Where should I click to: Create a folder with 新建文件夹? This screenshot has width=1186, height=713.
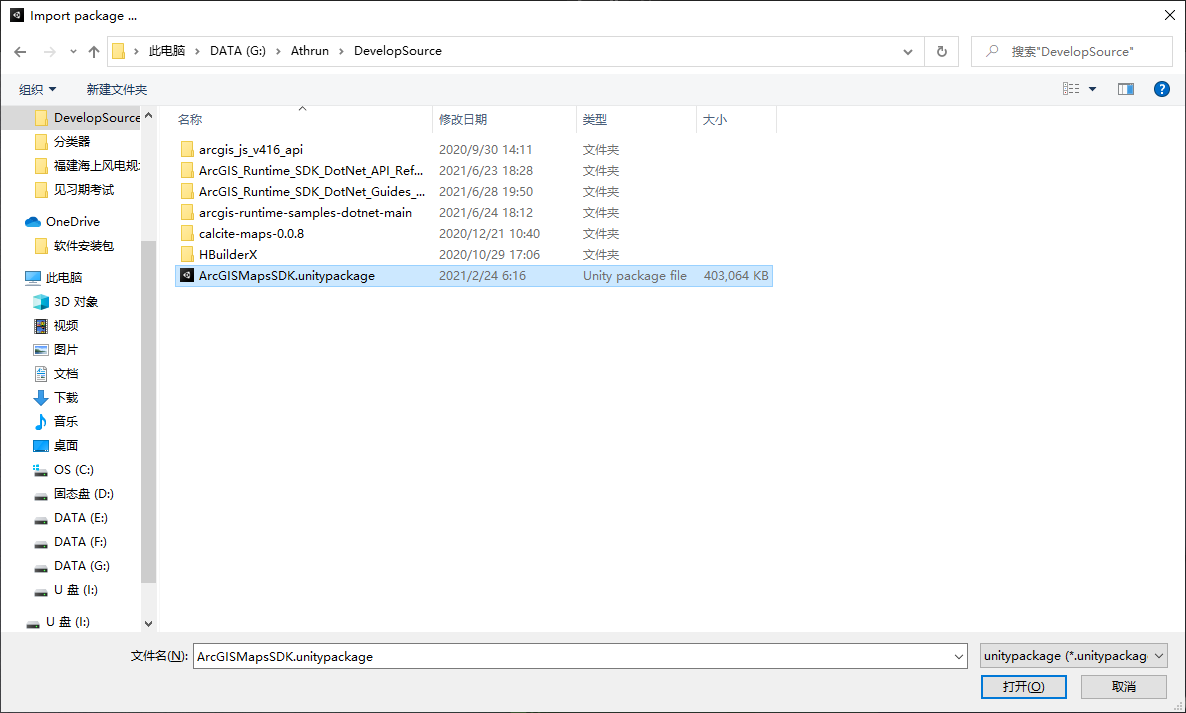click(x=117, y=88)
